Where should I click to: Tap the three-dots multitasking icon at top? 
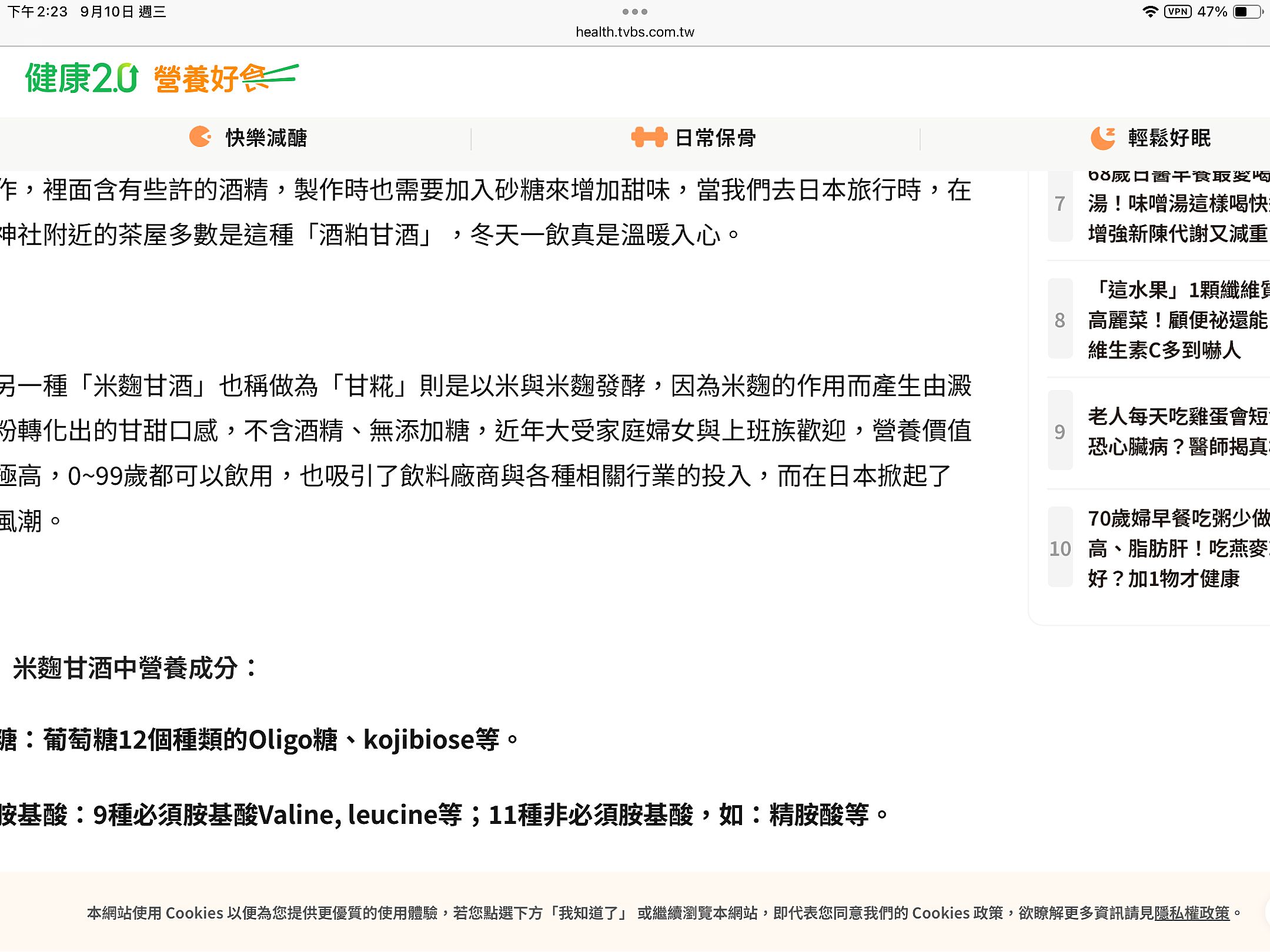point(634,12)
